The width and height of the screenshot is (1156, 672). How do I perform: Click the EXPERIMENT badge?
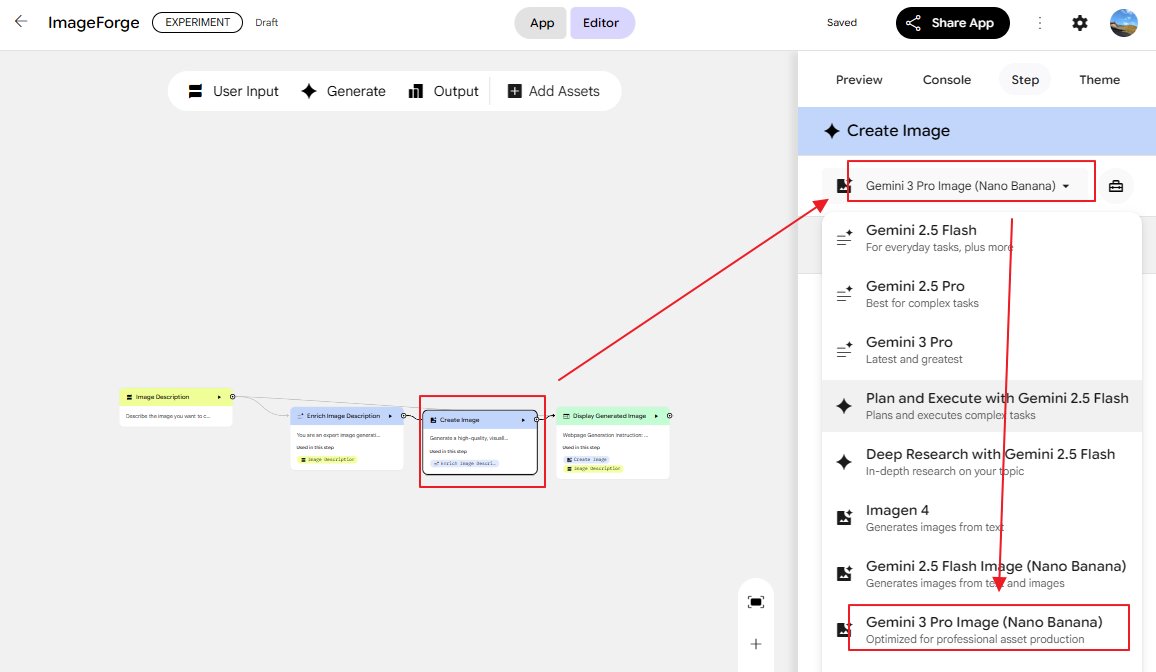click(x=198, y=22)
